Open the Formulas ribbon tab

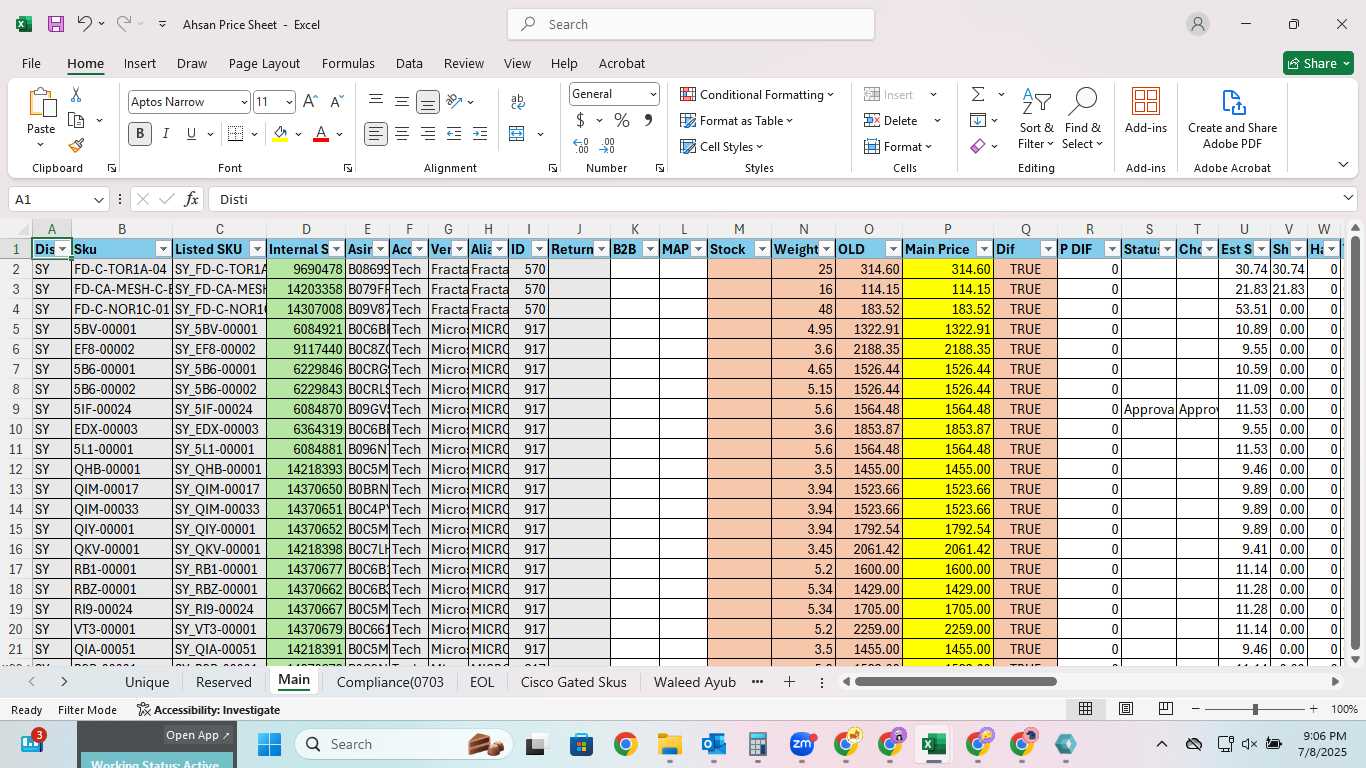(x=348, y=63)
